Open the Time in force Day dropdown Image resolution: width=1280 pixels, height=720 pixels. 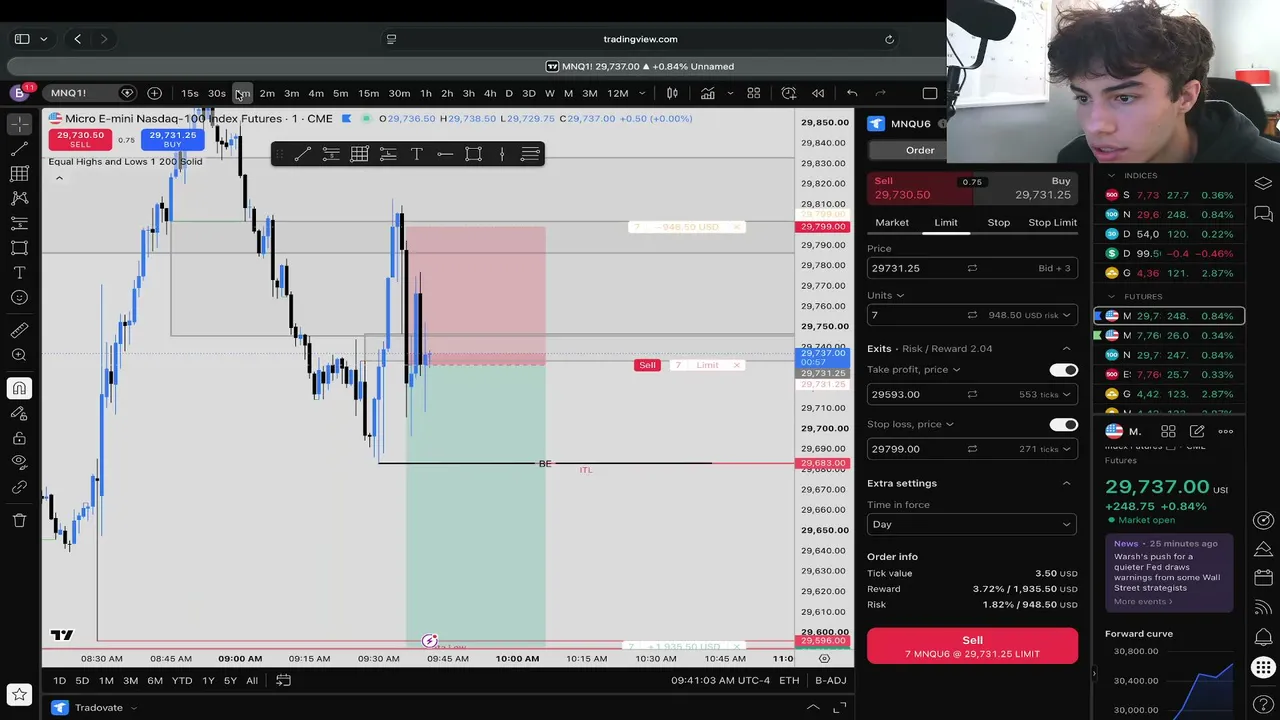(x=972, y=524)
